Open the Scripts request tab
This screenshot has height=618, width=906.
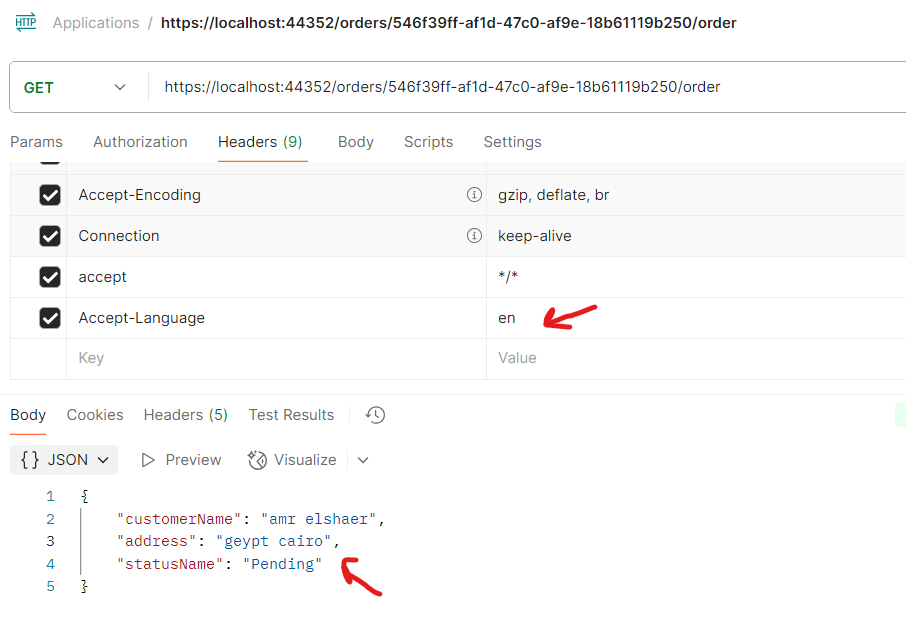pos(428,142)
